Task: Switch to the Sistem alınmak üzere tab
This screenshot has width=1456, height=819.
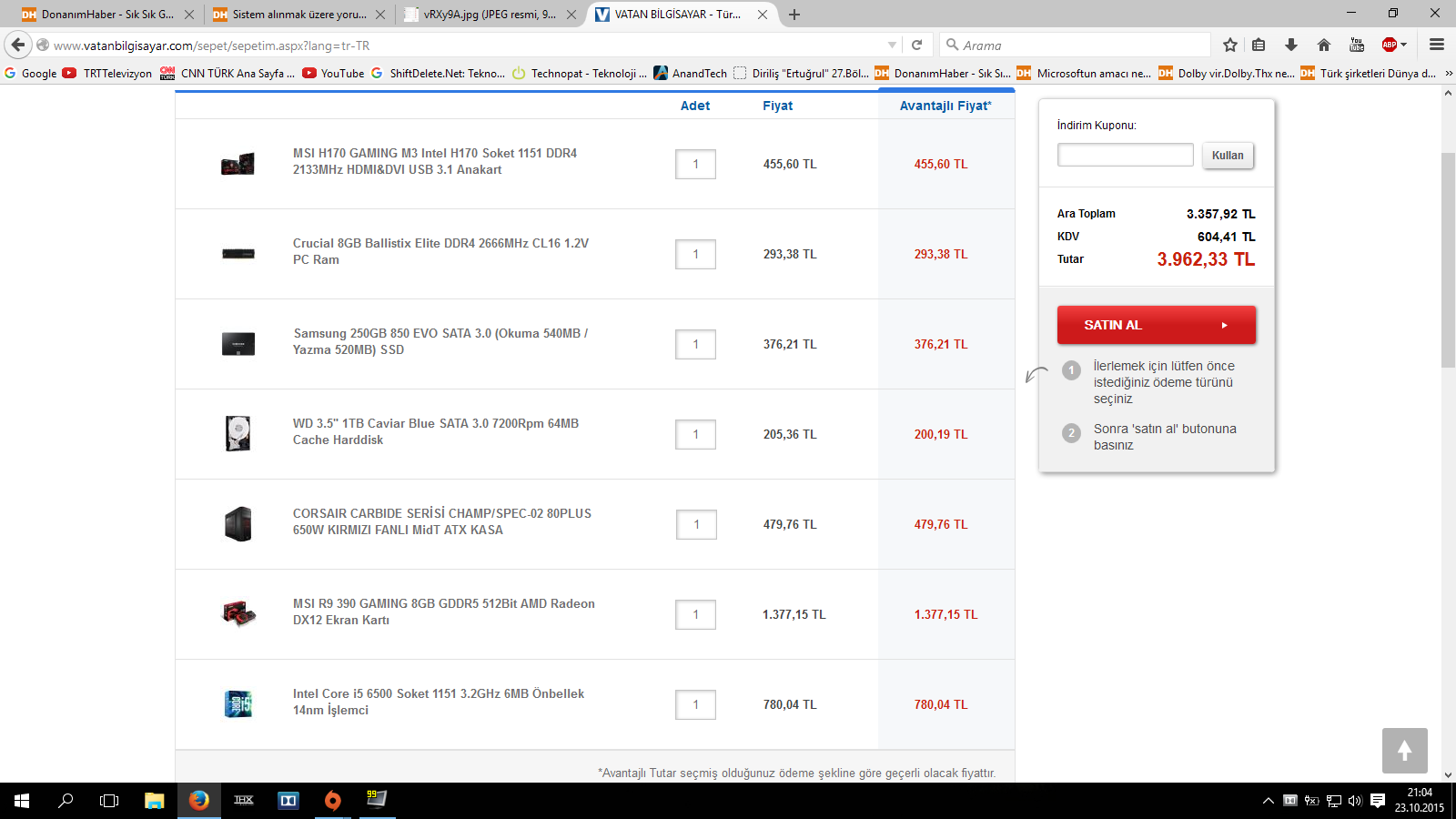Action: (x=299, y=15)
